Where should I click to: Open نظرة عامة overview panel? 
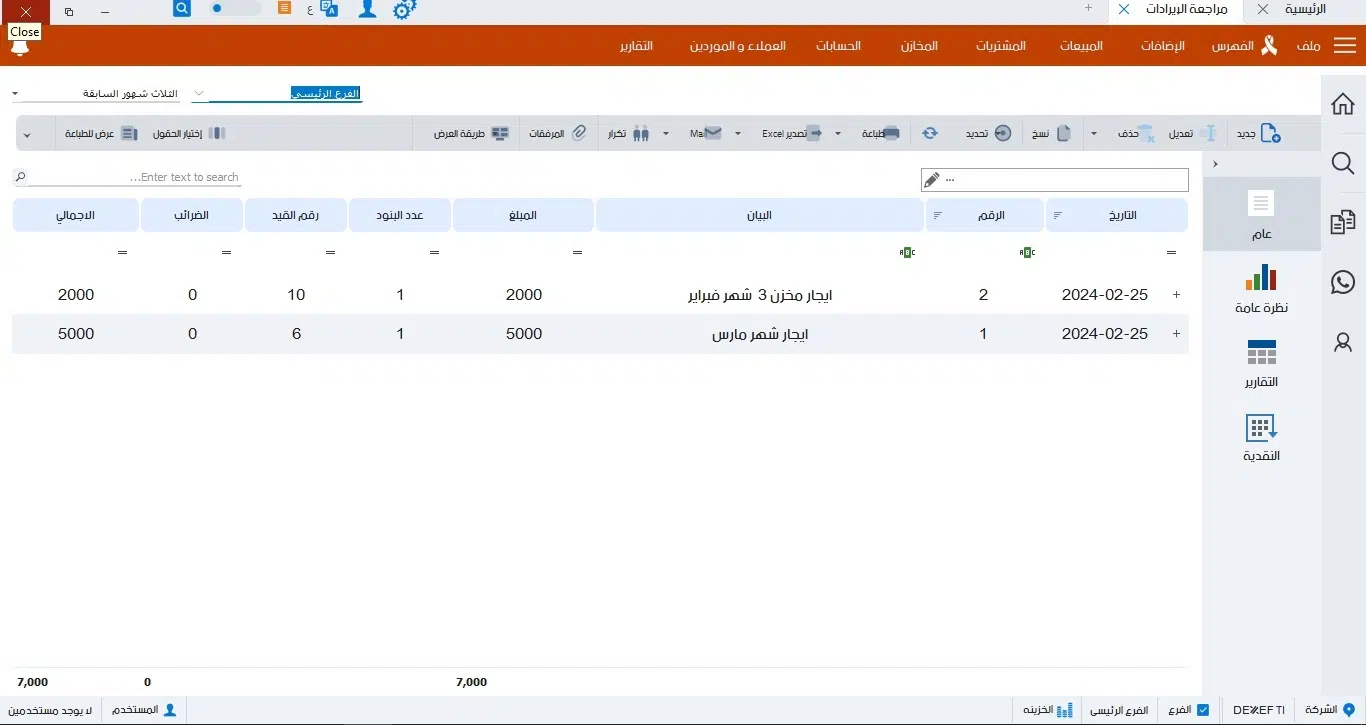coord(1261,290)
